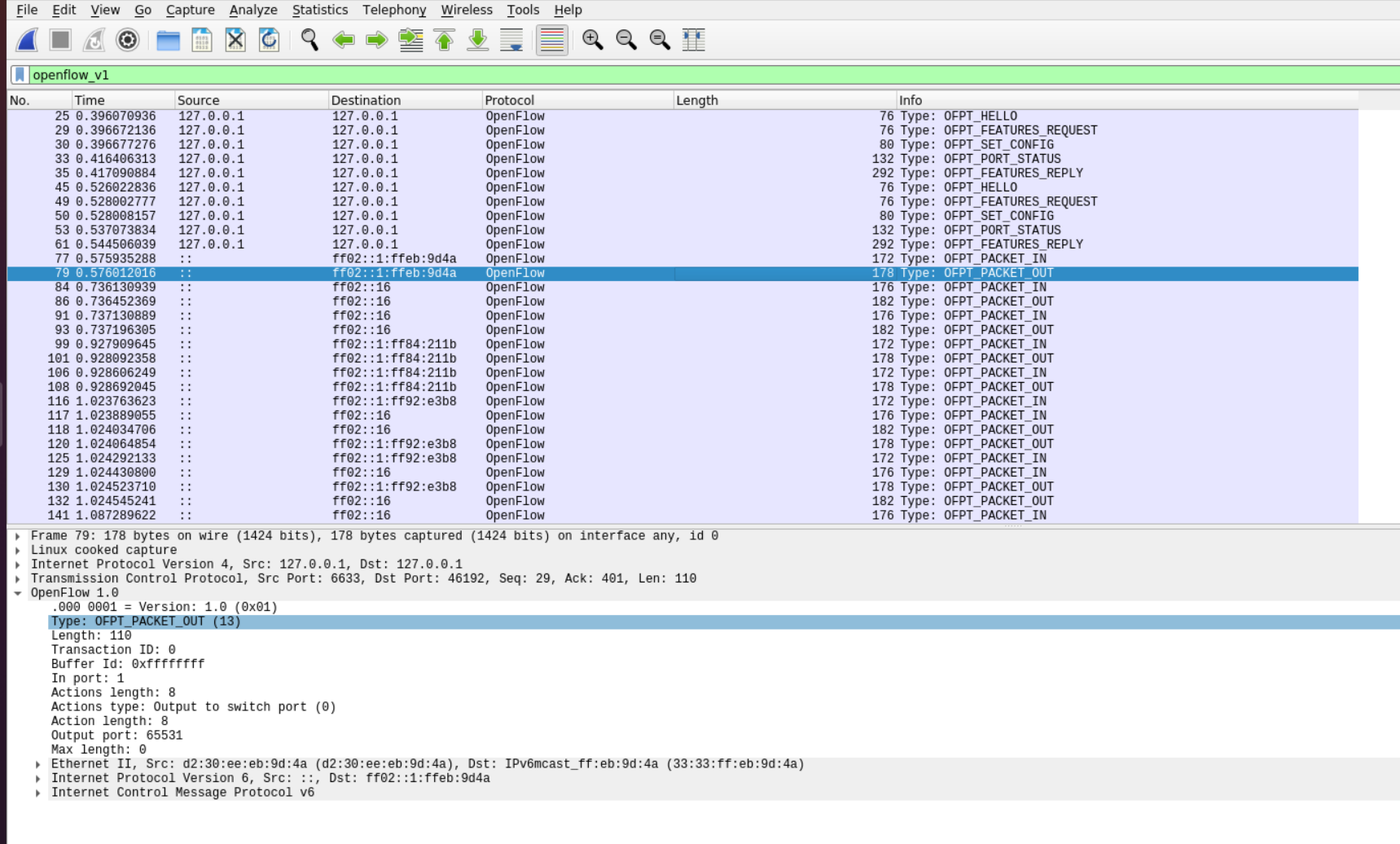Expand the Linux cooked capture section
This screenshot has width=1400, height=844.
(x=17, y=551)
